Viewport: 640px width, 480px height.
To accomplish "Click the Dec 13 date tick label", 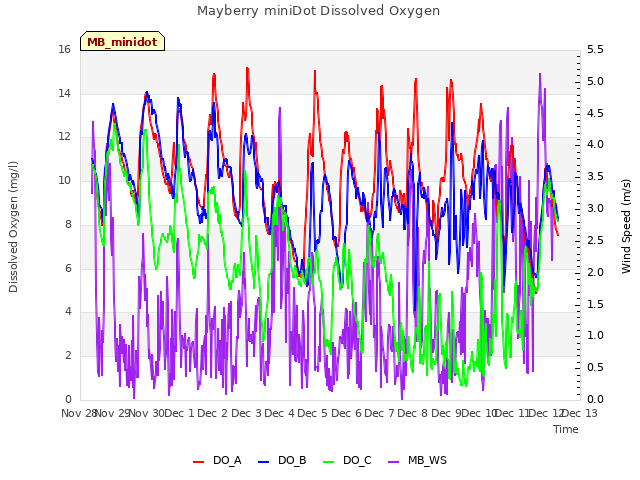I will (x=580, y=413).
